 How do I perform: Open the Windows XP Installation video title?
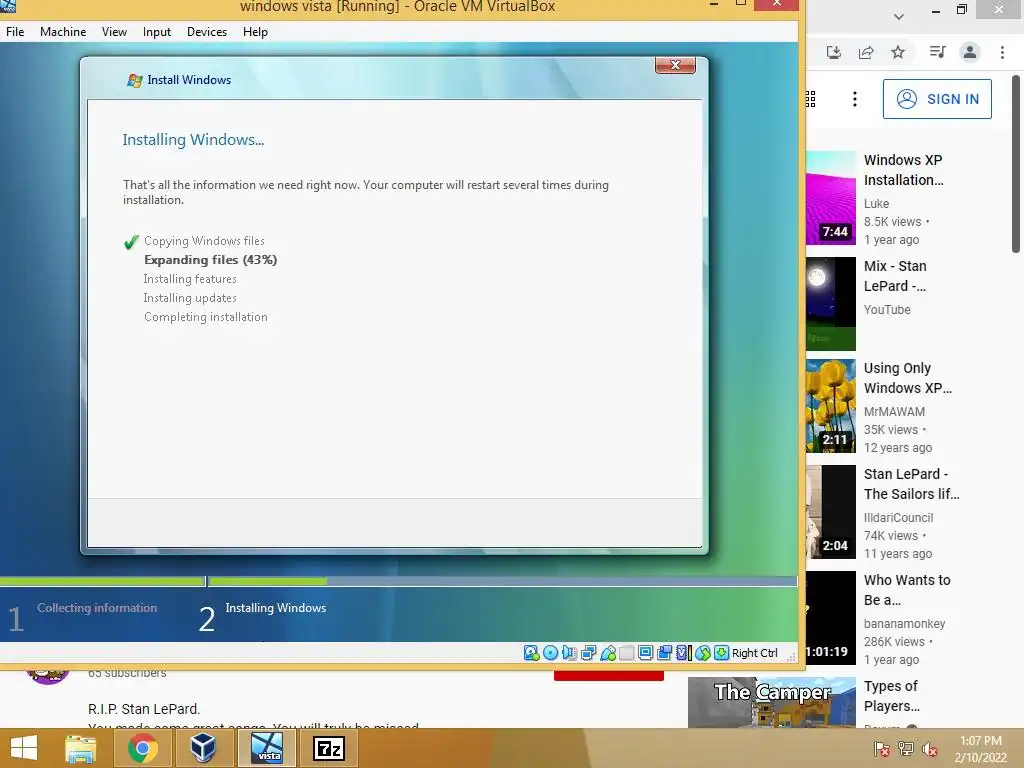coord(903,170)
